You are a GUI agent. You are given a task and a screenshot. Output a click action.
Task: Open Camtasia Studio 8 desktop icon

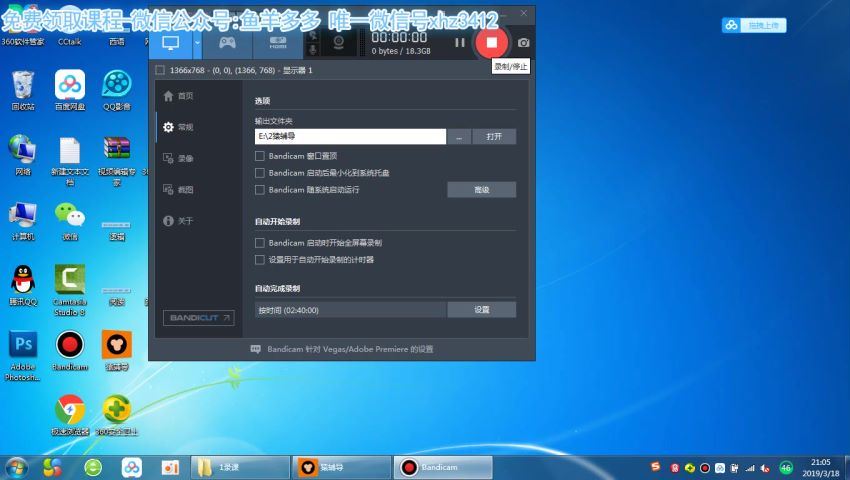pos(70,290)
